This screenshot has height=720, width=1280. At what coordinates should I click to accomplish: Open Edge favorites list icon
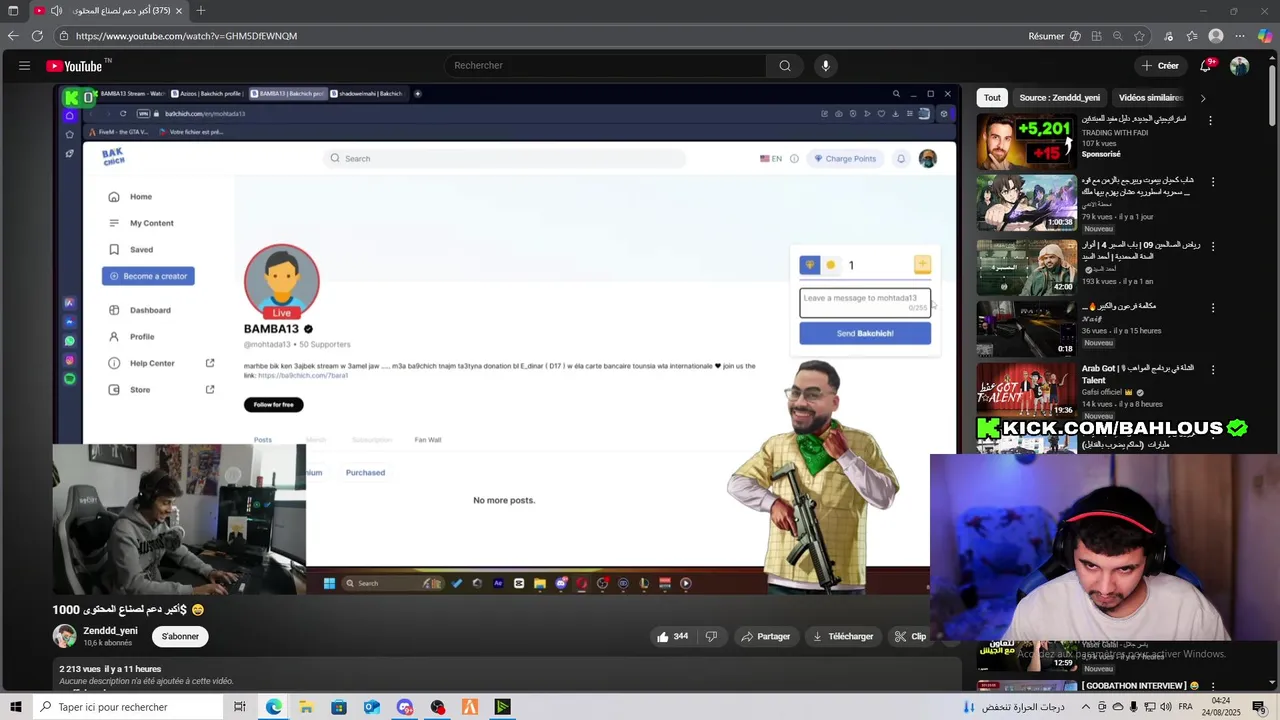(x=1192, y=36)
